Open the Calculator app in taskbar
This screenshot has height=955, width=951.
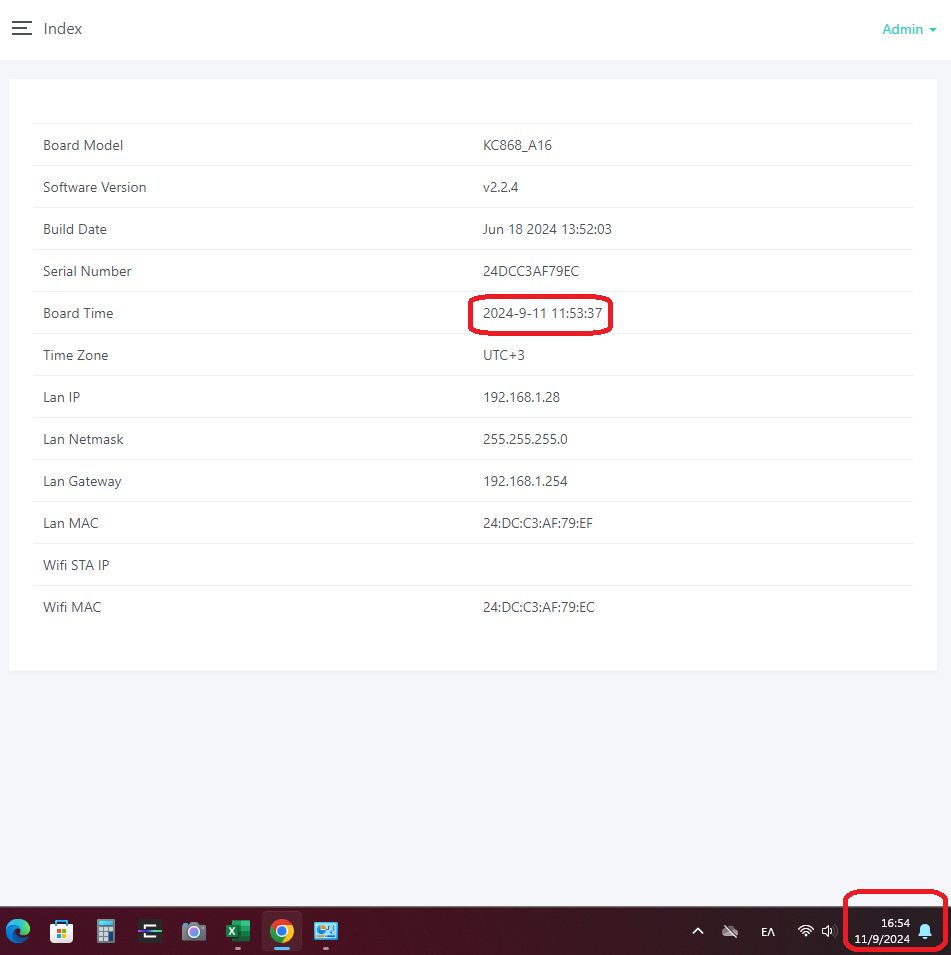[x=106, y=931]
